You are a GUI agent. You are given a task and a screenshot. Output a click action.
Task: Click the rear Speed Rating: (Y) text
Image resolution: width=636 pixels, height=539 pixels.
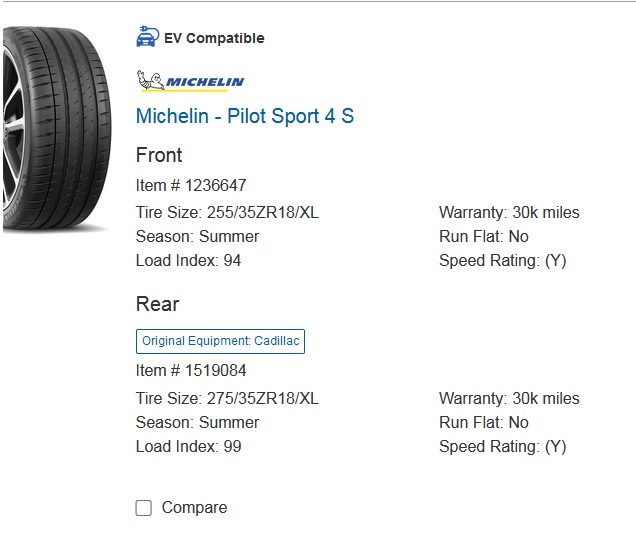coord(503,446)
